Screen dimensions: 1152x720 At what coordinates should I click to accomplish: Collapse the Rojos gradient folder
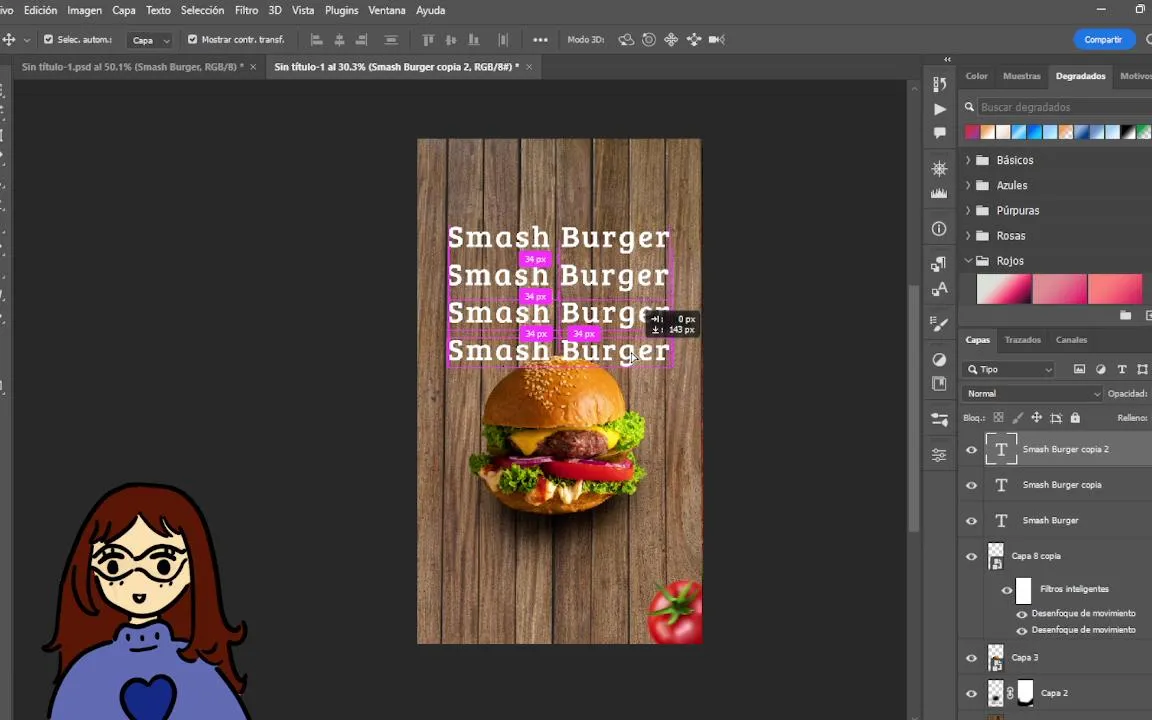point(968,261)
